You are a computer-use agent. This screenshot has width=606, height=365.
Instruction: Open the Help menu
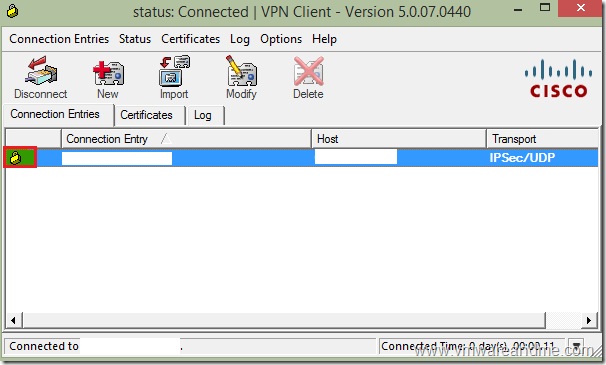click(324, 39)
